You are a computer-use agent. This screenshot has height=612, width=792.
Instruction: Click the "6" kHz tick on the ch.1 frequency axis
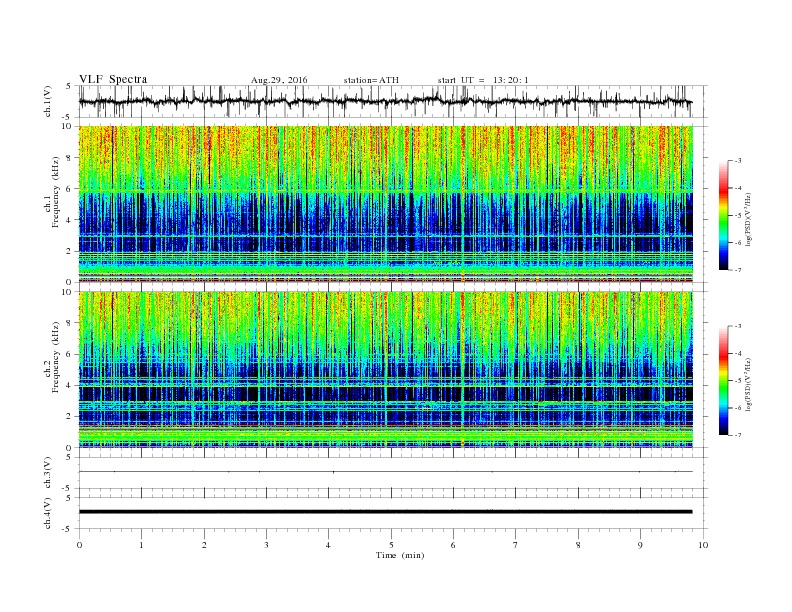point(70,189)
